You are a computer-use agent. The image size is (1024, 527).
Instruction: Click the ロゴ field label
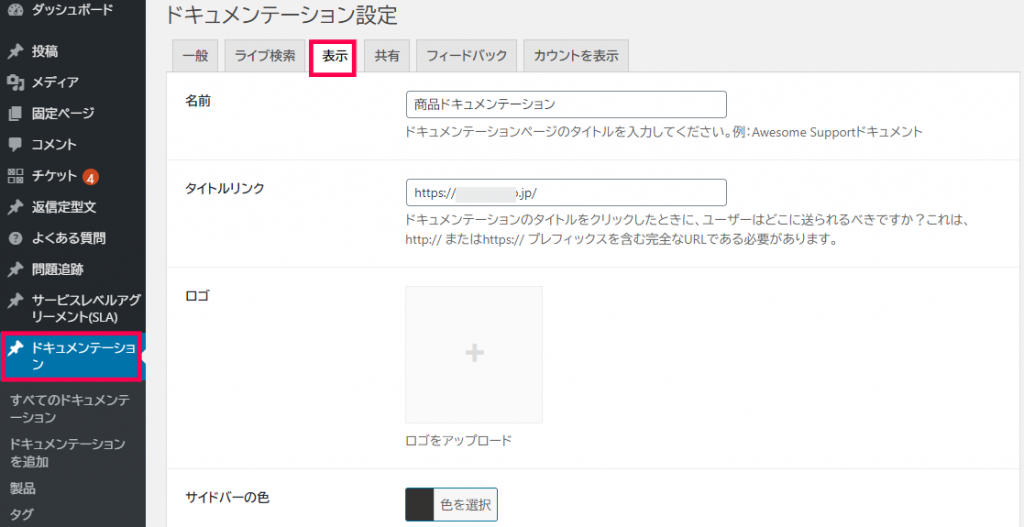[198, 296]
